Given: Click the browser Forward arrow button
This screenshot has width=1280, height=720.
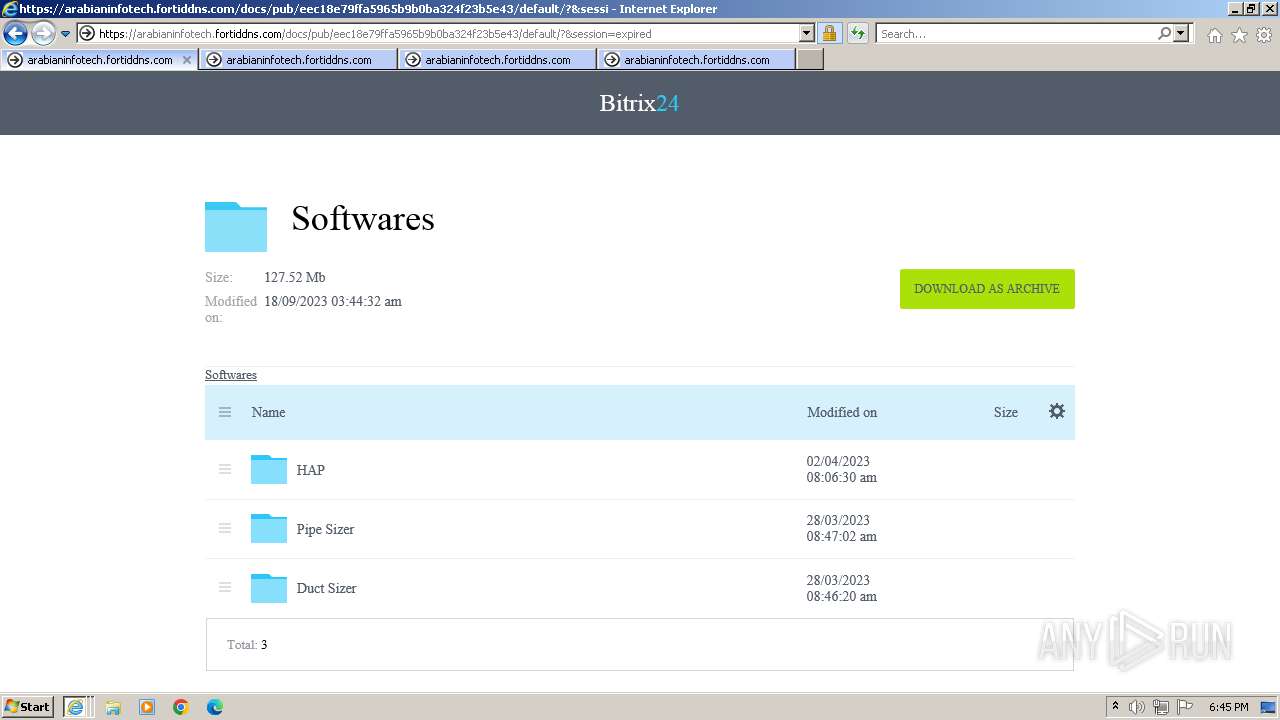Looking at the screenshot, I should pyautogui.click(x=43, y=34).
